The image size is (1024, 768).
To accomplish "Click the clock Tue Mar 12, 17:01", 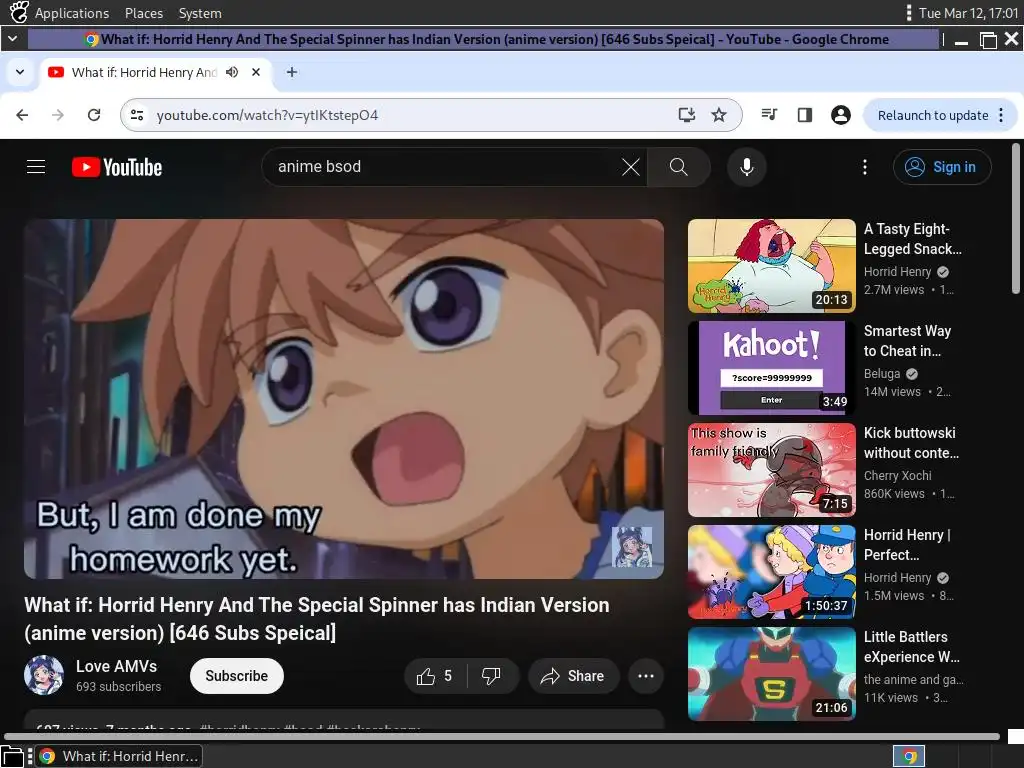I will pyautogui.click(x=968, y=13).
